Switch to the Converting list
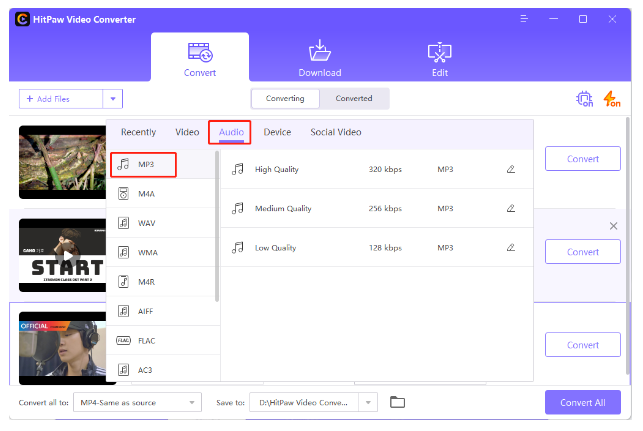The image size is (643, 431). pyautogui.click(x=285, y=98)
